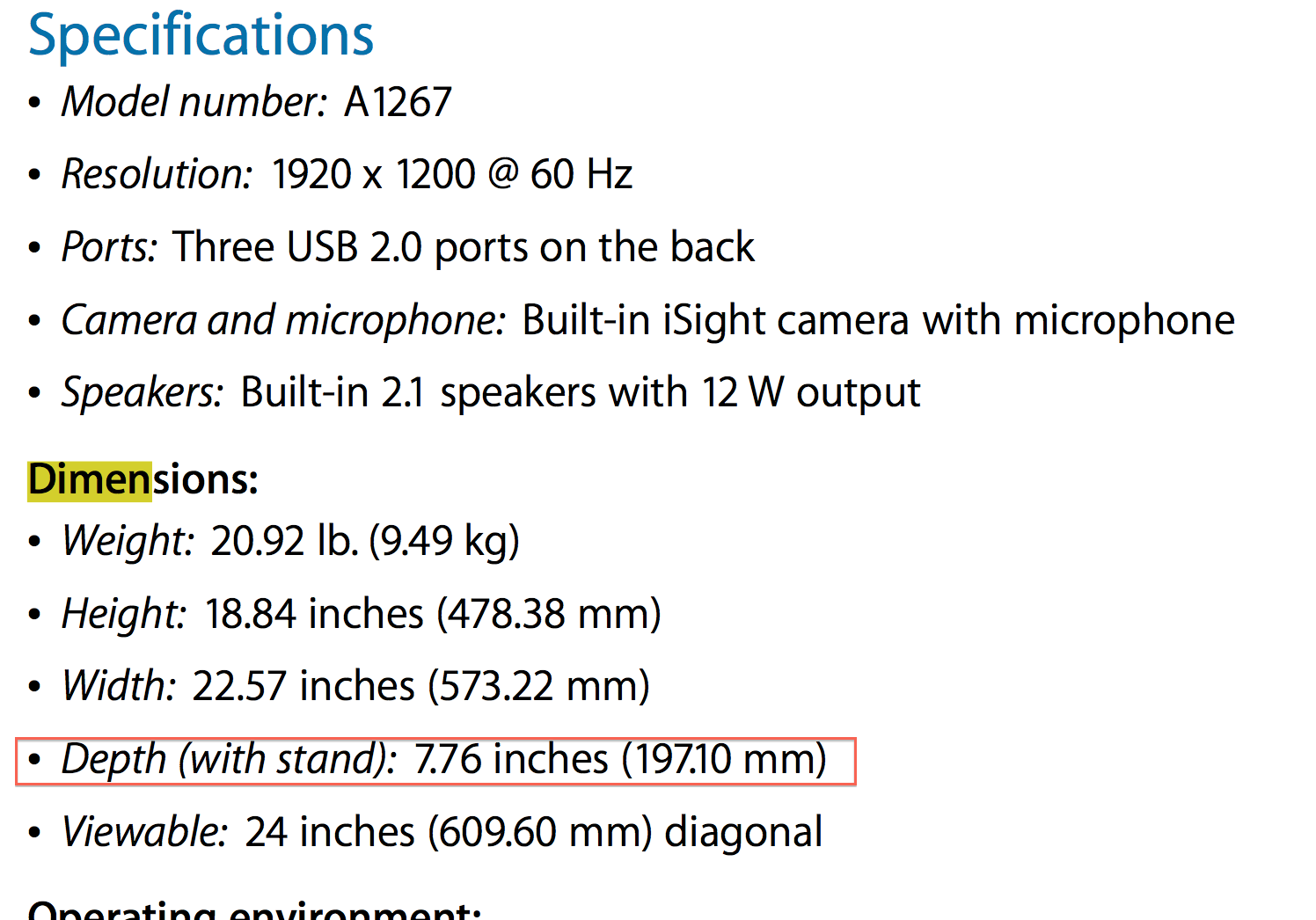Click the Camera and microphone label
The image size is (1316, 920).
tap(282, 320)
